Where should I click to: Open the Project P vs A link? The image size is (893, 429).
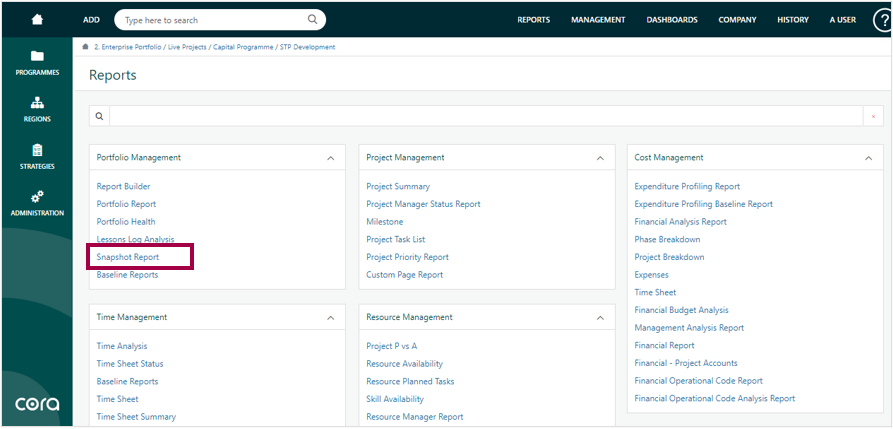pyautogui.click(x=392, y=346)
